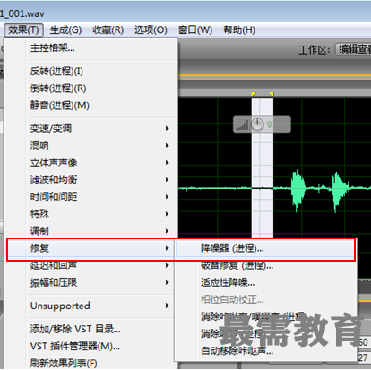Click inside the highlighted waveform selection
Screen dimensions: 371x370
pos(262,167)
